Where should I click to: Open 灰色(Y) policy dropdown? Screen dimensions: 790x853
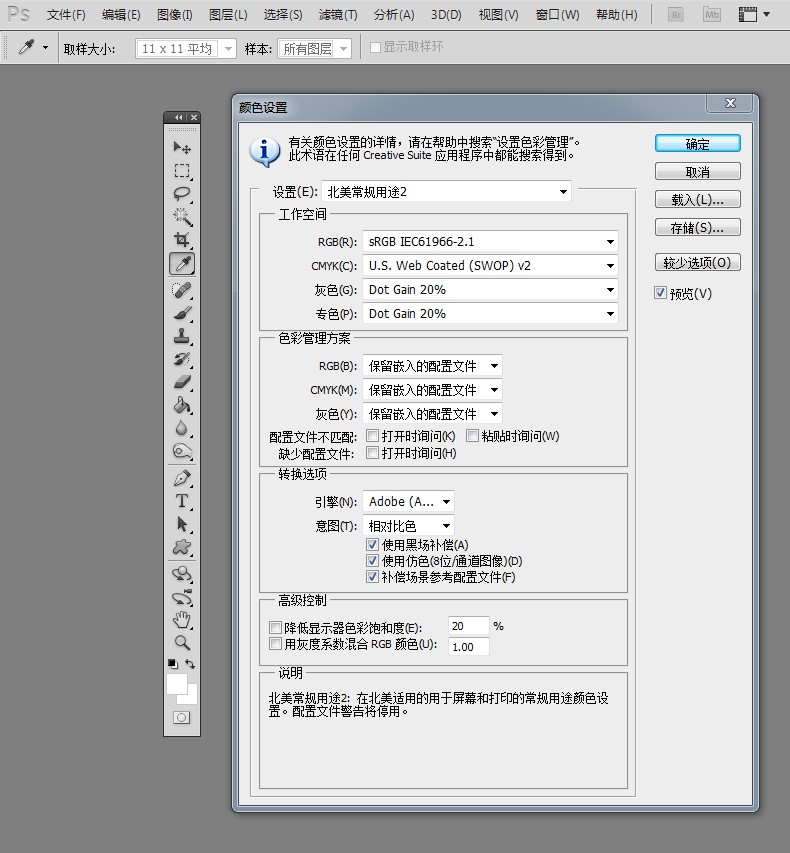433,414
